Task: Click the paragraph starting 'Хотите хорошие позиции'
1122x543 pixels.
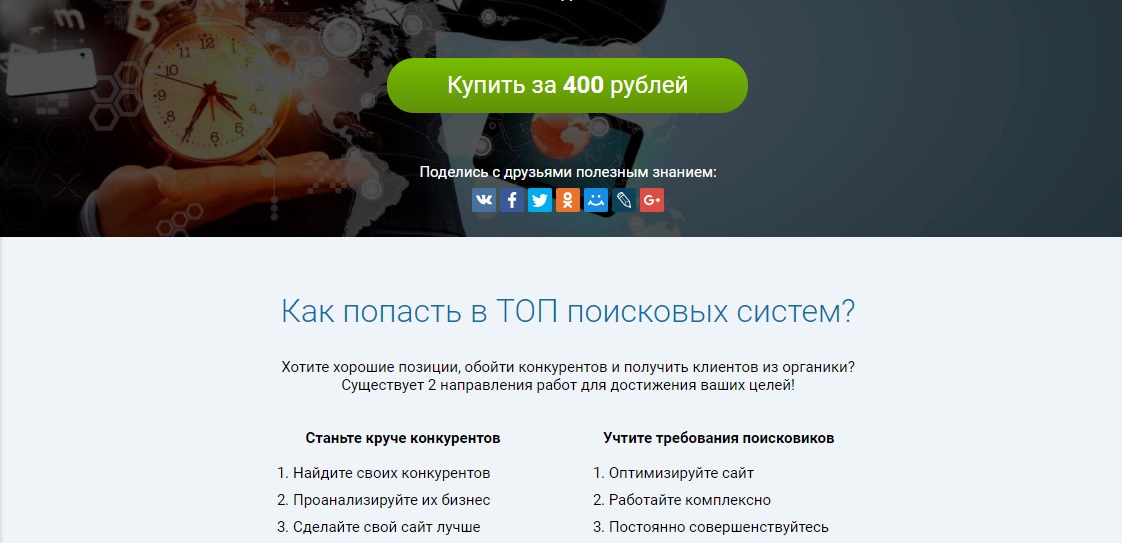Action: (567, 376)
